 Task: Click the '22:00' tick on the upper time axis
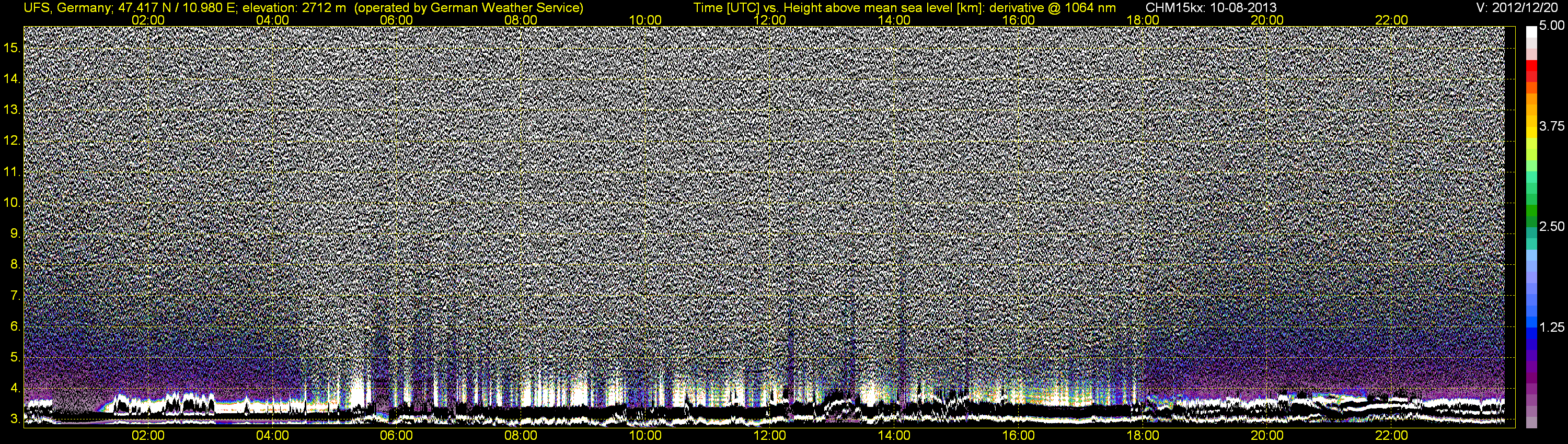[x=1391, y=20]
